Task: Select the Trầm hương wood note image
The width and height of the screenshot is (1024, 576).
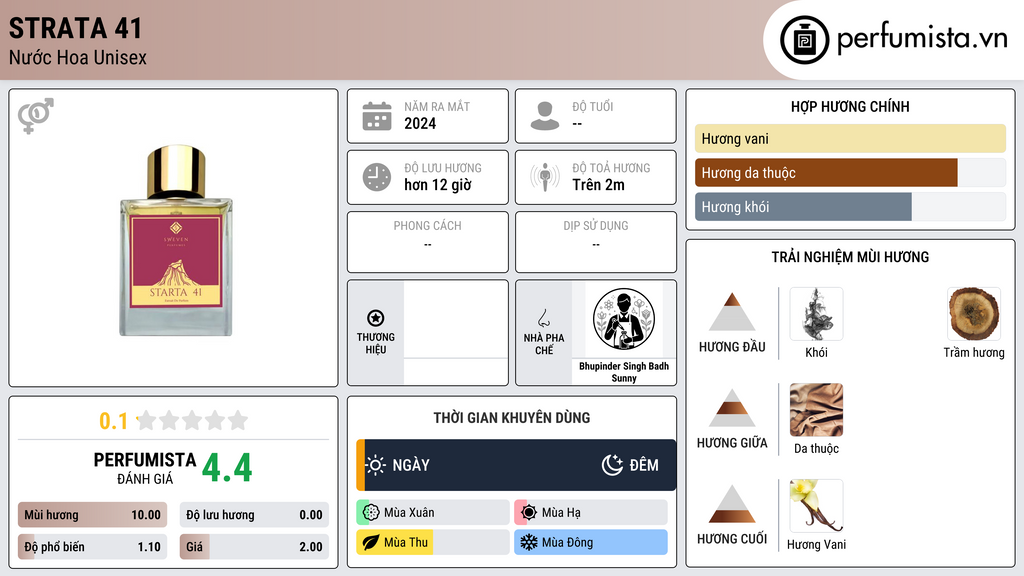Action: [x=974, y=313]
